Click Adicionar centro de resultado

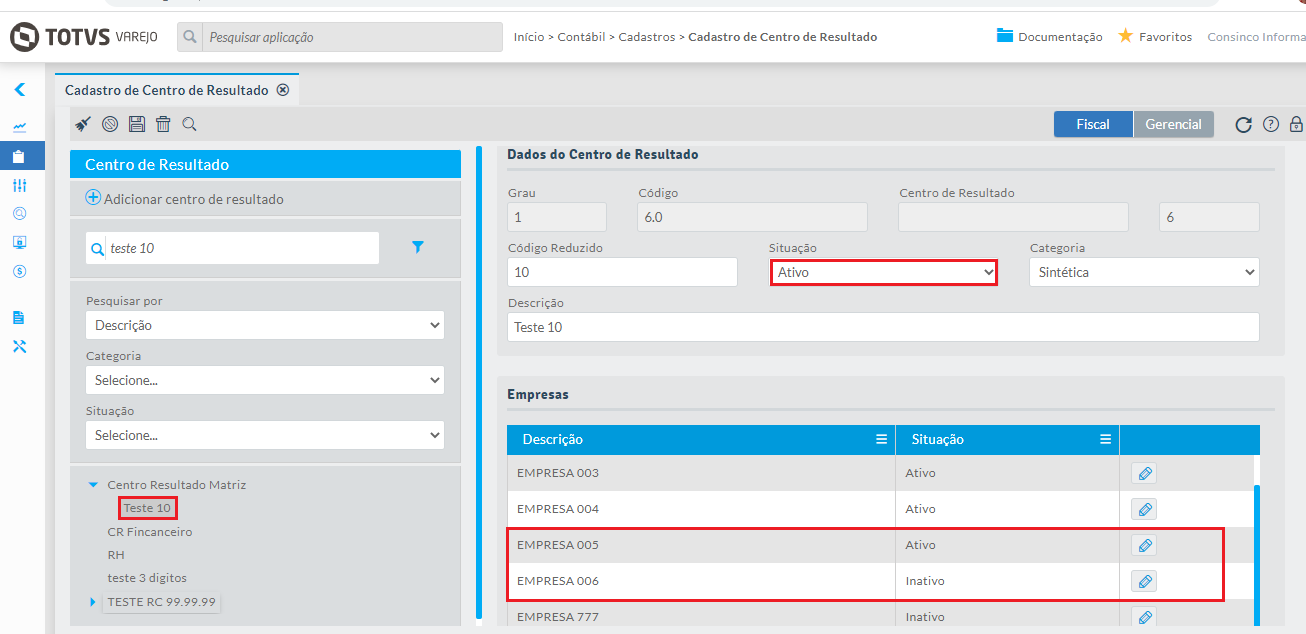(194, 199)
